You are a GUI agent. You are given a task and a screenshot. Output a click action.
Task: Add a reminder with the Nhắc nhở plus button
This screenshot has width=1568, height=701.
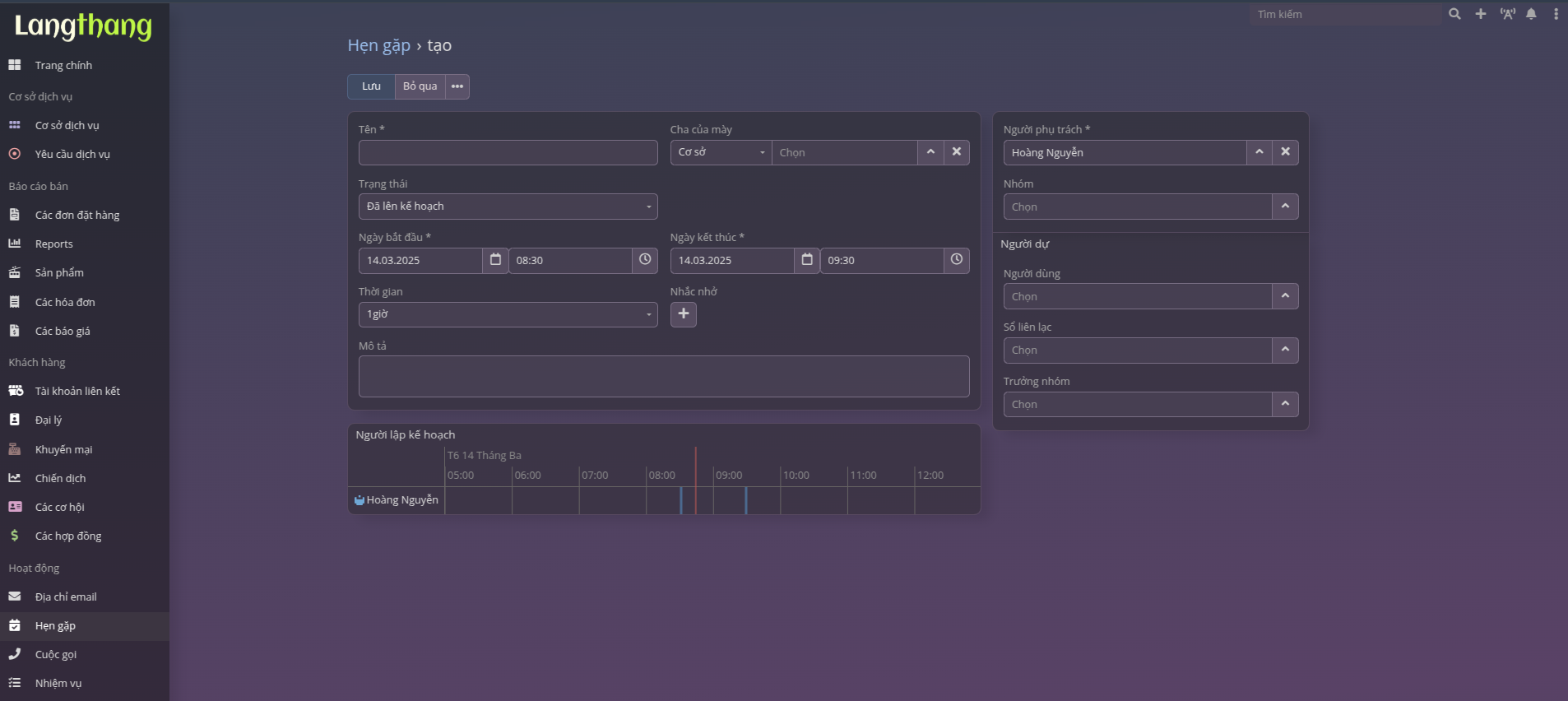pyautogui.click(x=683, y=314)
